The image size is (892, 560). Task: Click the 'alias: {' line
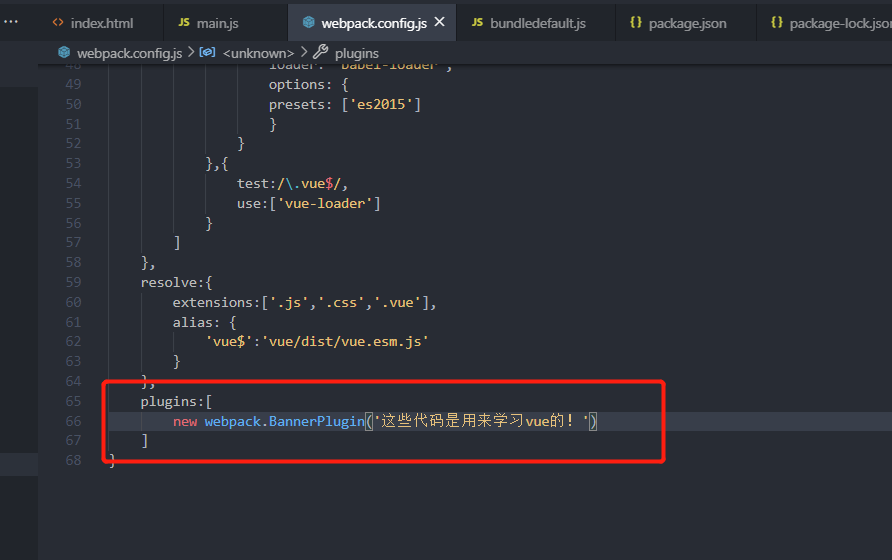coord(204,323)
